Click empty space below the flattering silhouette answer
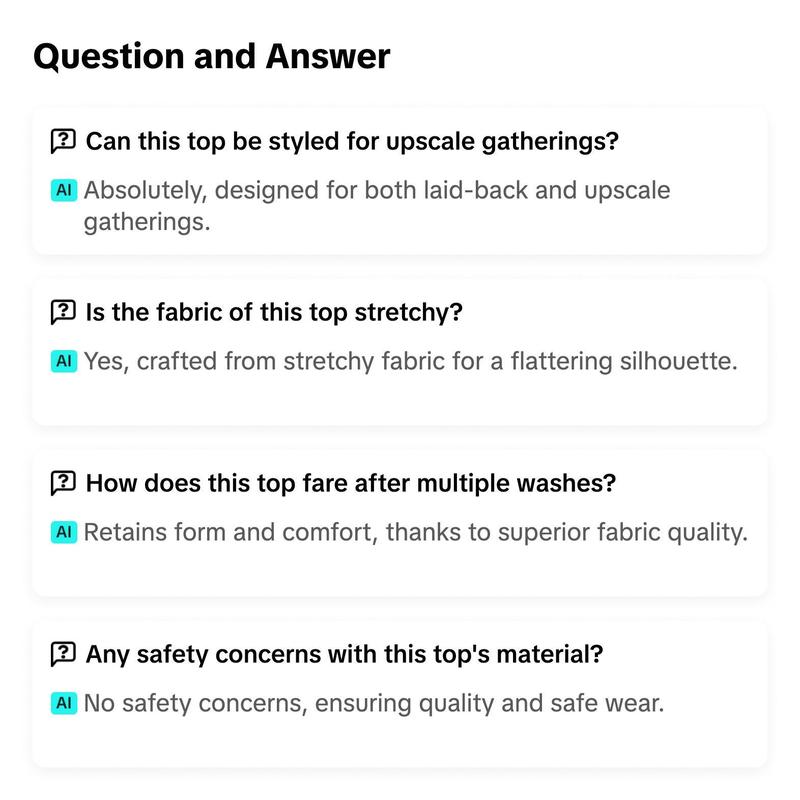The image size is (800, 800). point(399,401)
